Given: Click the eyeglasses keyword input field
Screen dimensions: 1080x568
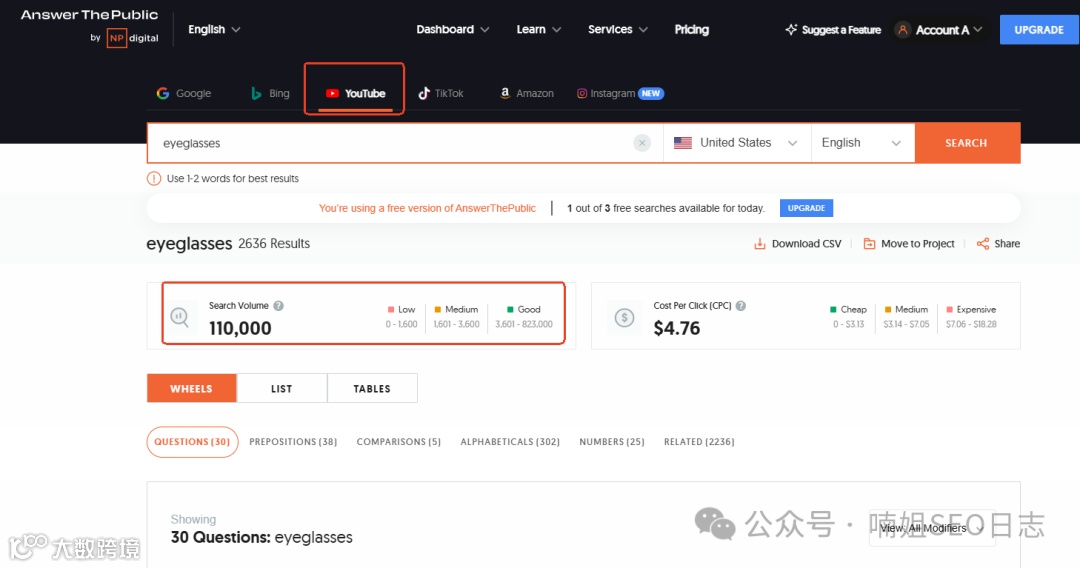Looking at the screenshot, I should (390, 143).
